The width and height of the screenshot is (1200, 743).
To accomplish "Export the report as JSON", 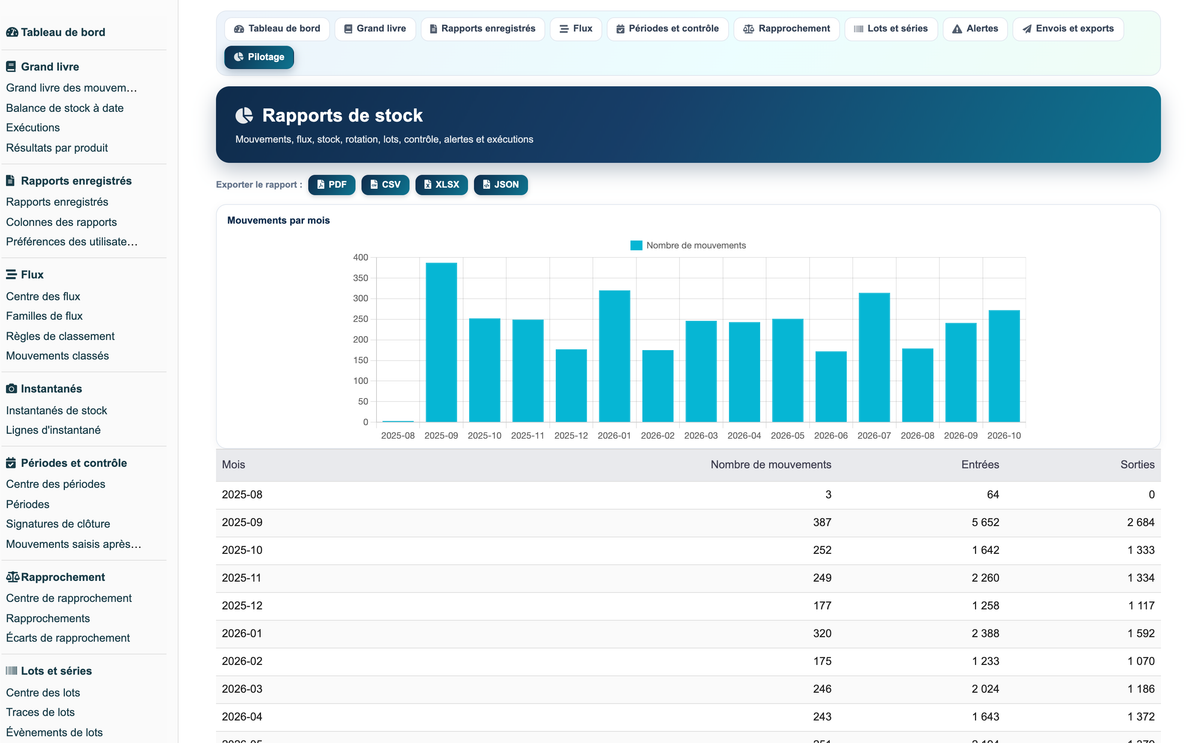I will point(501,185).
